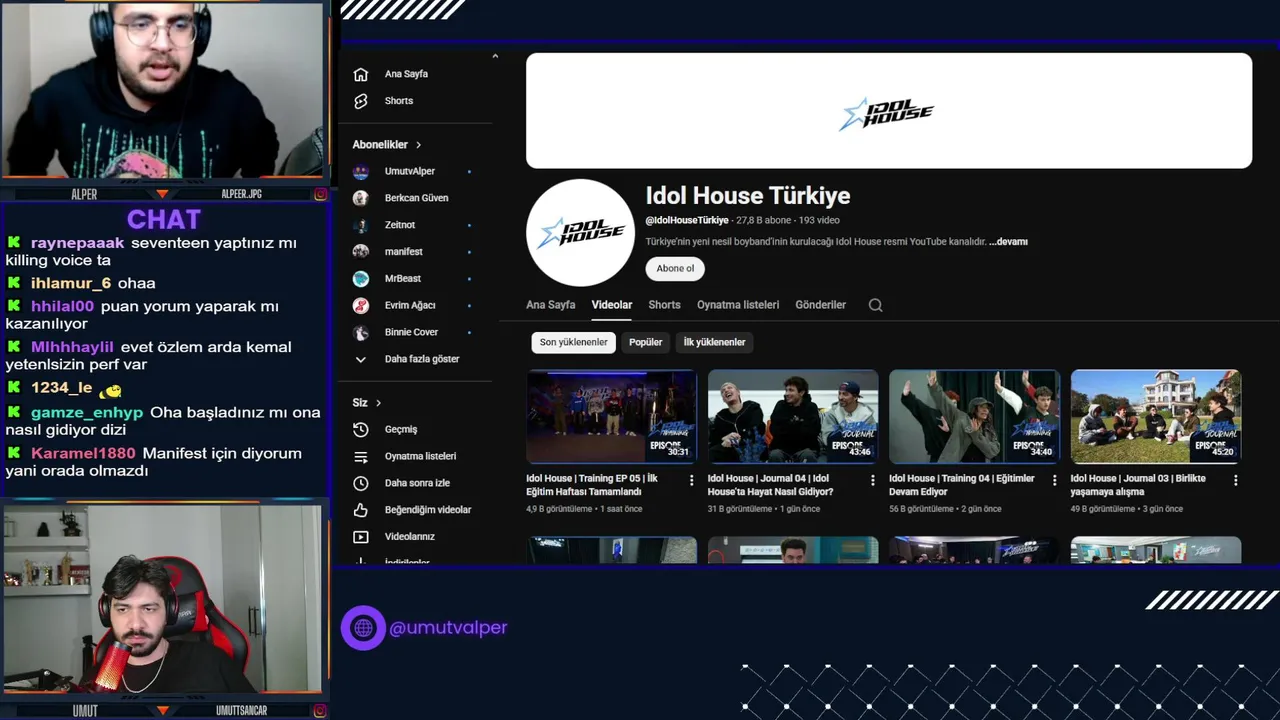
Task: Click chat username hhilal00
Action: pos(62,306)
